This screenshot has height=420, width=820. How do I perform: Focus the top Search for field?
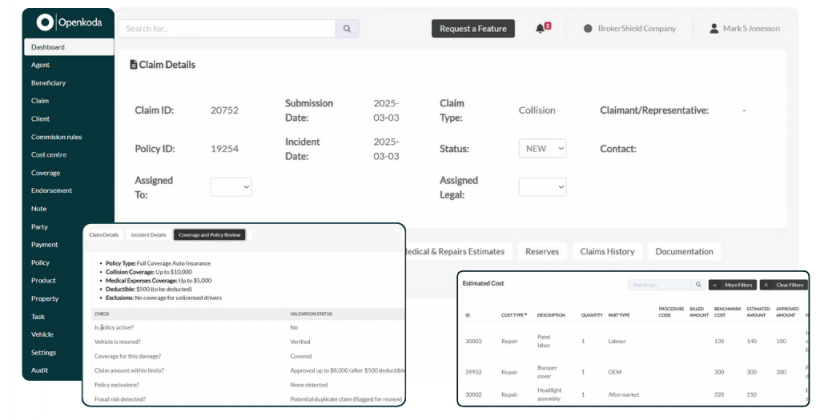click(227, 29)
